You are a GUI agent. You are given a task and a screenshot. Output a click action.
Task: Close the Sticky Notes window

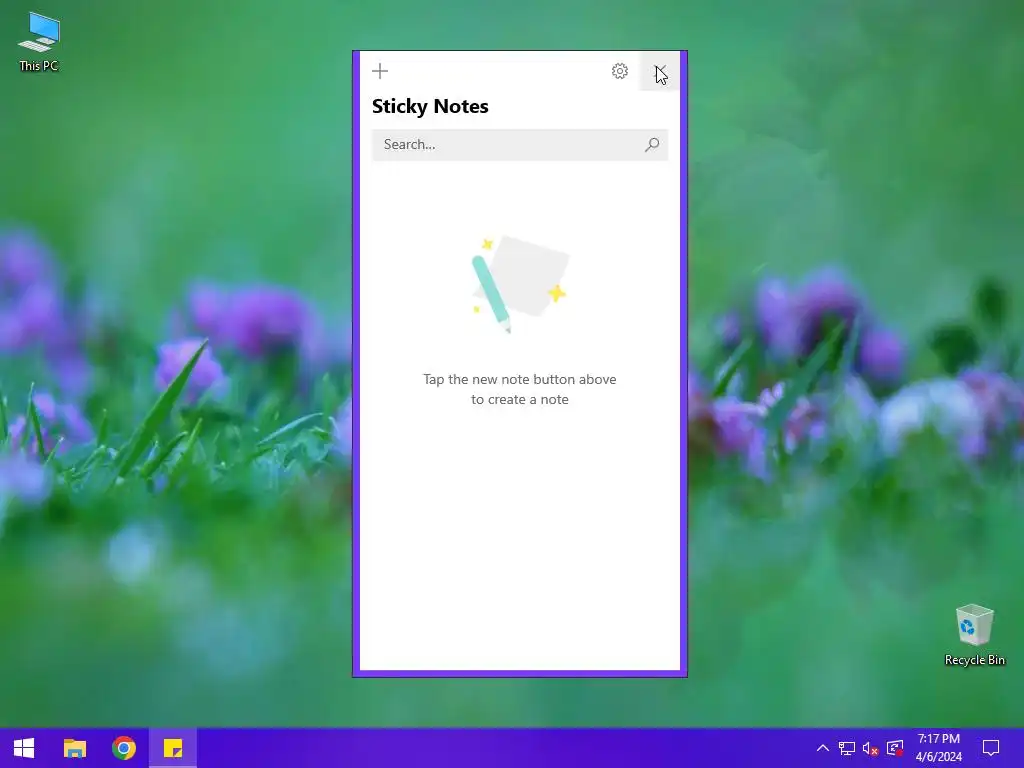[660, 71]
